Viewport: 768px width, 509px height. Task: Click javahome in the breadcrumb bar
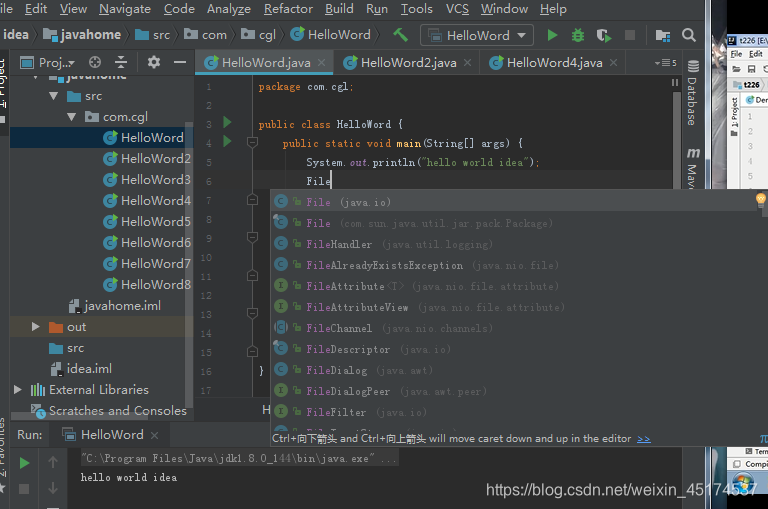(x=82, y=35)
